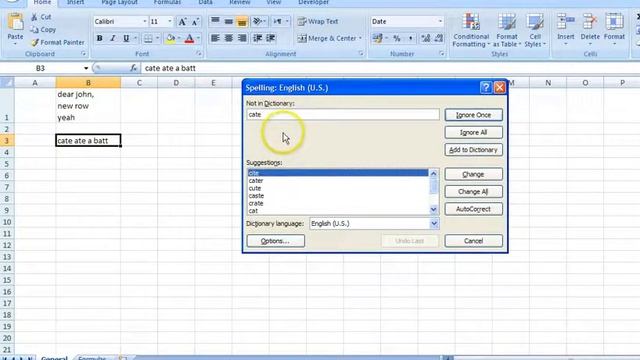The height and width of the screenshot is (360, 640).
Task: Click the Suggestions list scrollbar down arrow
Action: [x=433, y=210]
